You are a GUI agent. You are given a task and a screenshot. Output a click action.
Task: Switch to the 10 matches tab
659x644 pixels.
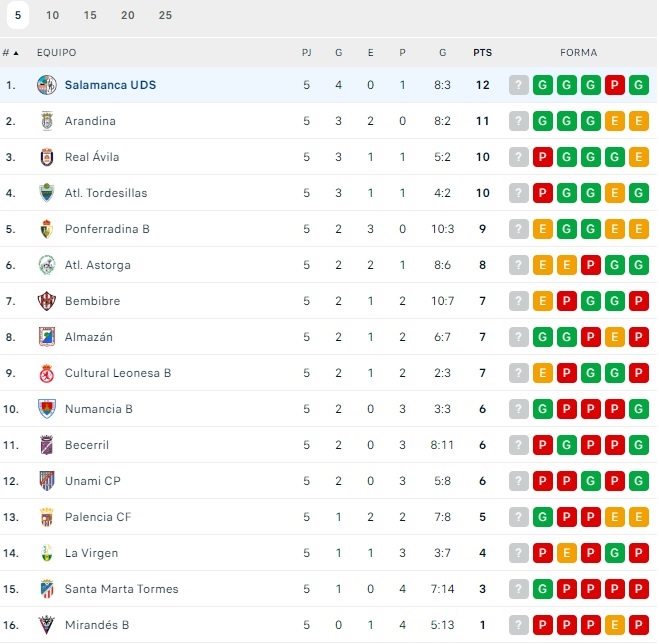(x=53, y=15)
